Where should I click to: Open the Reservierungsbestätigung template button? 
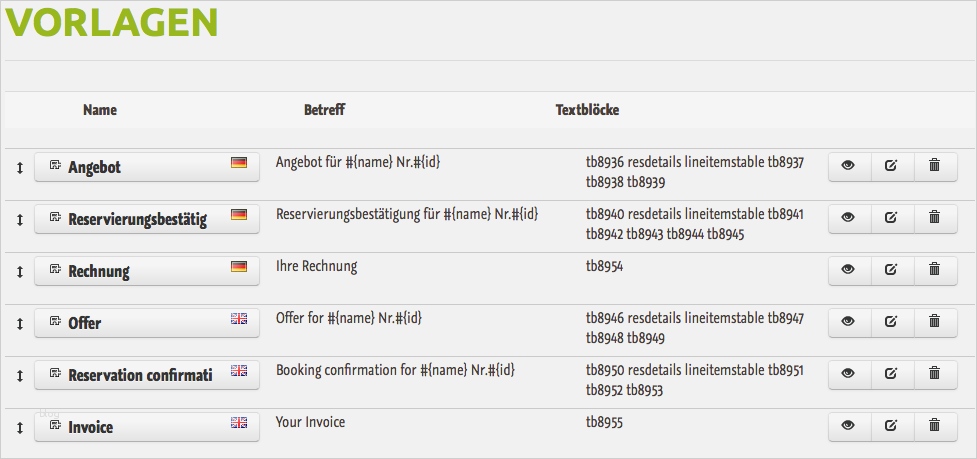[x=137, y=219]
